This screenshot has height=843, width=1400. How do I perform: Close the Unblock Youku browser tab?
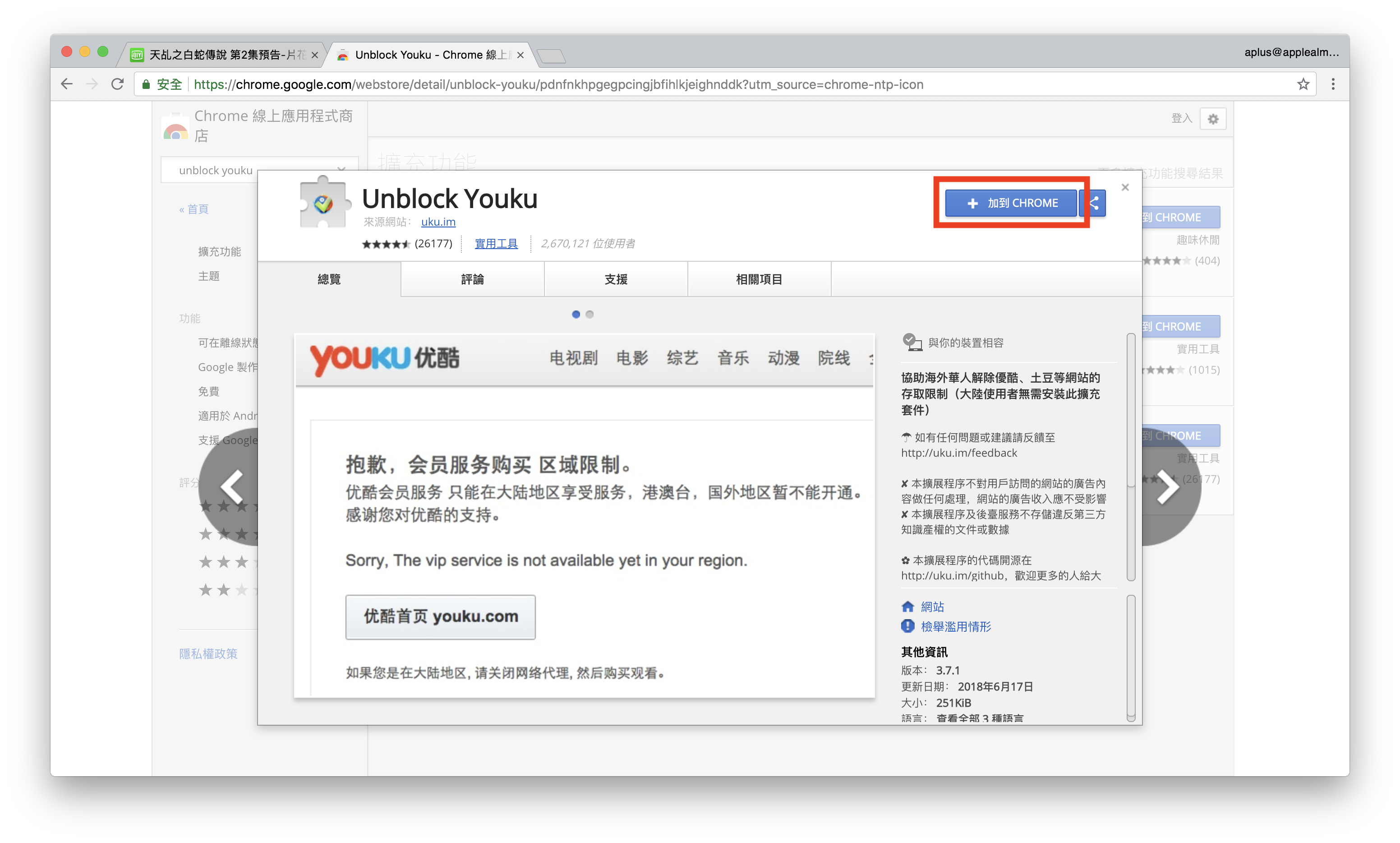pyautogui.click(x=520, y=55)
